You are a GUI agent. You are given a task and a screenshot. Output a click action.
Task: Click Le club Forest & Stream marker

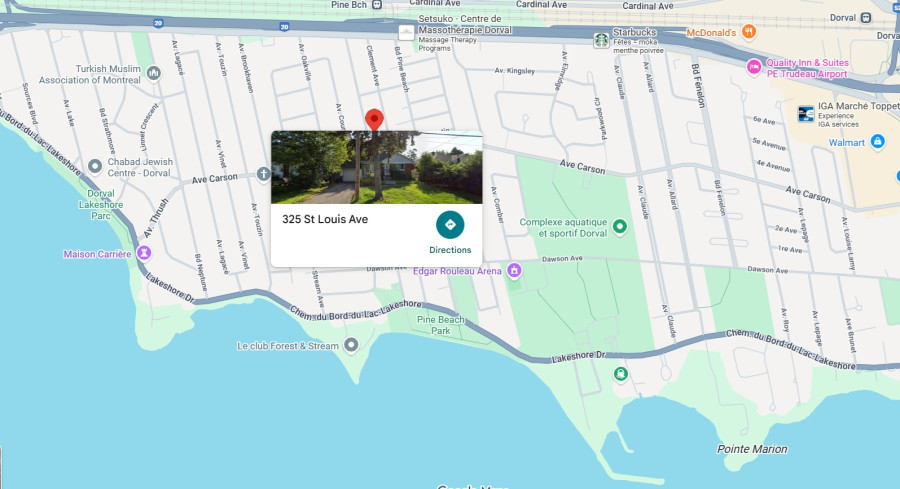(351, 345)
